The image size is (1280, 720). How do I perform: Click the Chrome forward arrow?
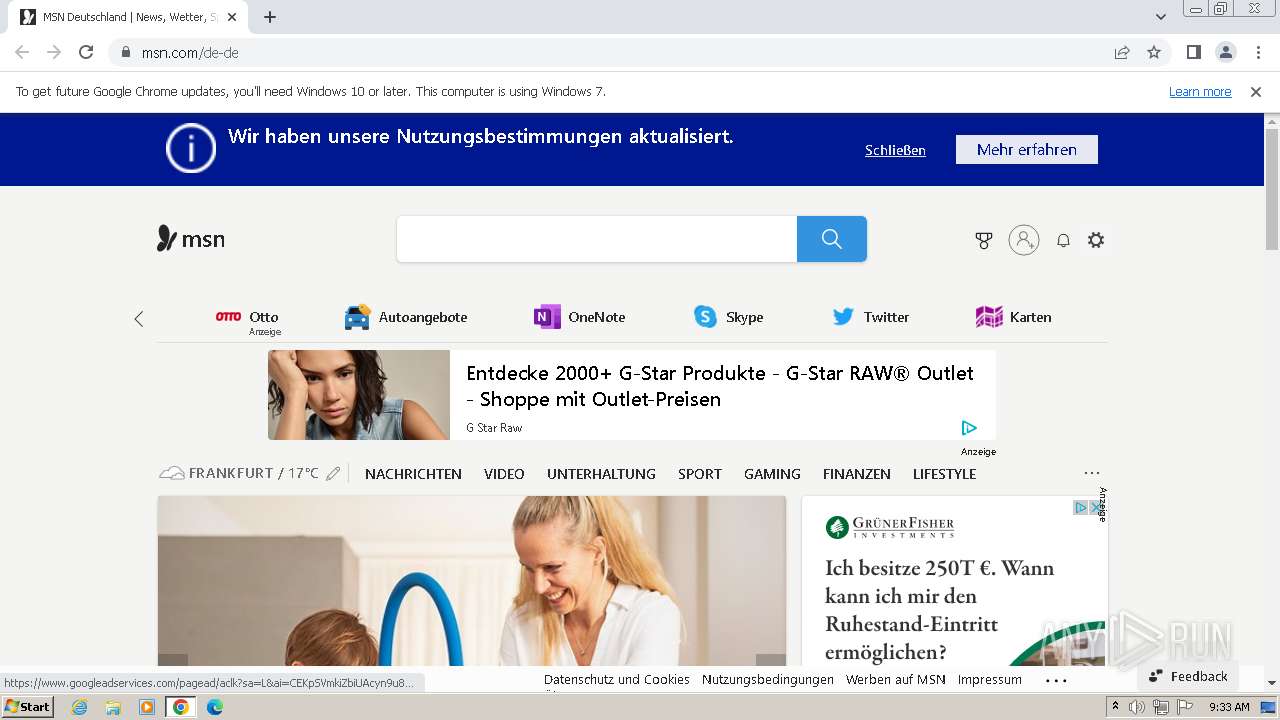tap(54, 52)
